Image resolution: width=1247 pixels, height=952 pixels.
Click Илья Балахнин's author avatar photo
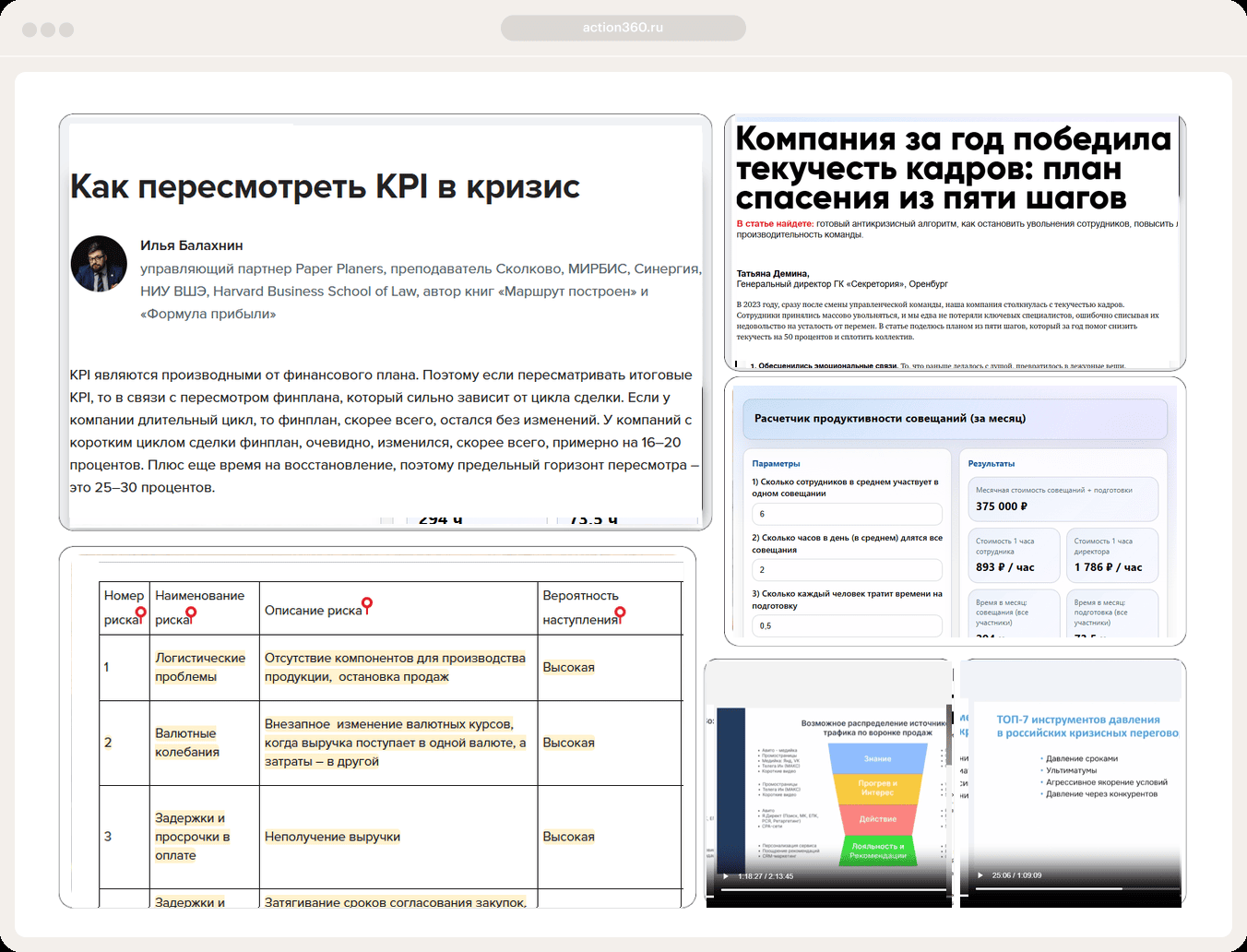pyautogui.click(x=99, y=264)
